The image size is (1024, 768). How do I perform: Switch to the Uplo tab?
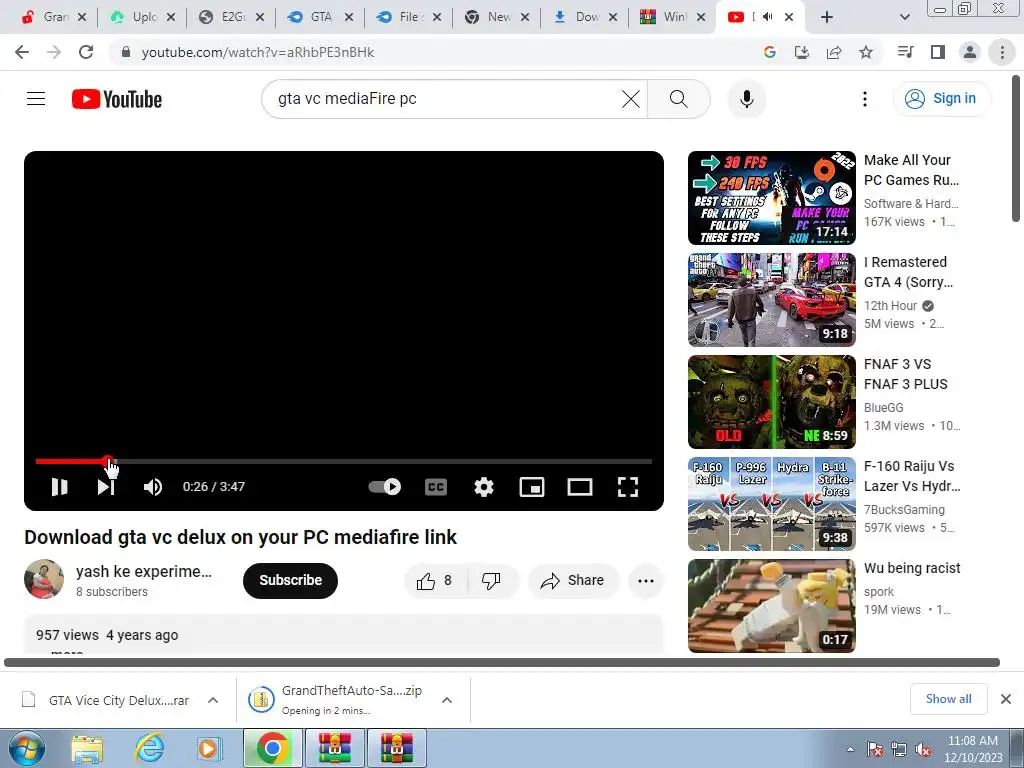(143, 17)
